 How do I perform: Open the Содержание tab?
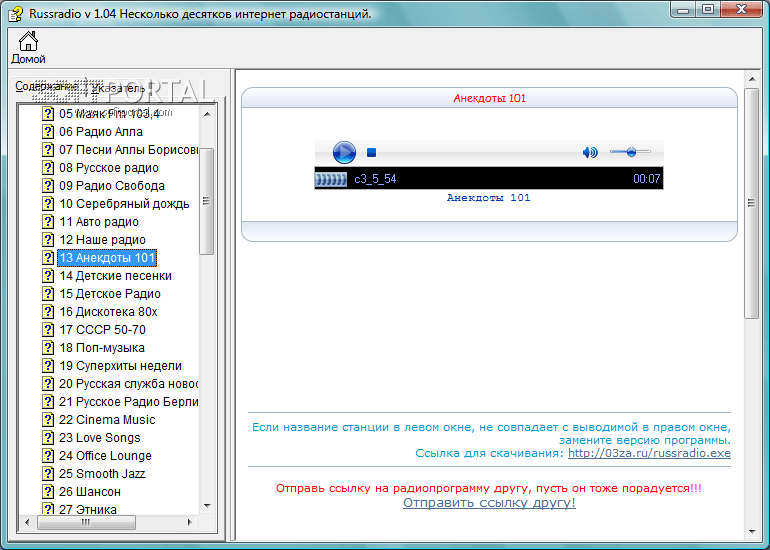pyautogui.click(x=47, y=86)
